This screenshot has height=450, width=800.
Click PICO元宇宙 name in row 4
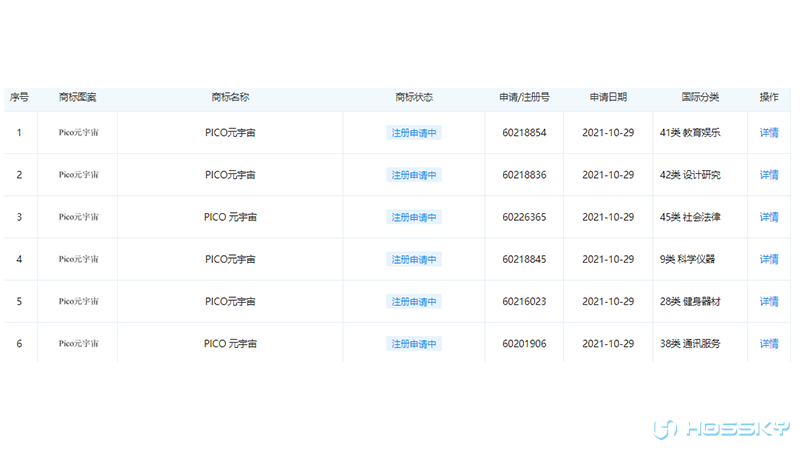click(x=230, y=259)
